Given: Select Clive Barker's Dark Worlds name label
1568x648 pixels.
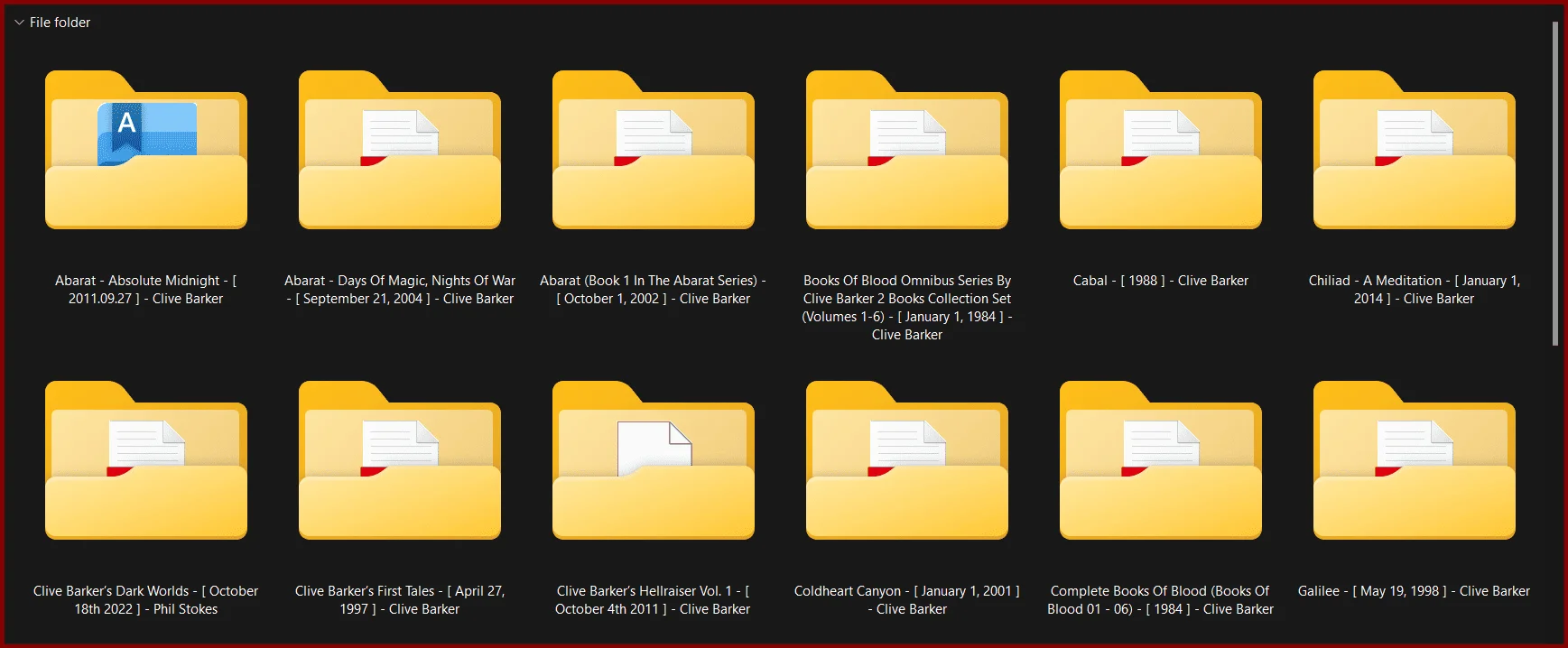Looking at the screenshot, I should coord(146,600).
